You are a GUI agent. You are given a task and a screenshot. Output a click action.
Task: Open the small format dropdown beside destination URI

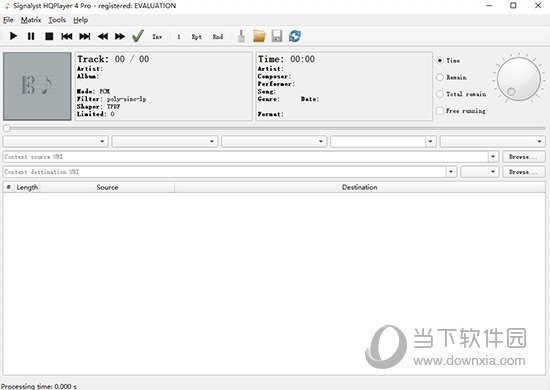(x=479, y=172)
